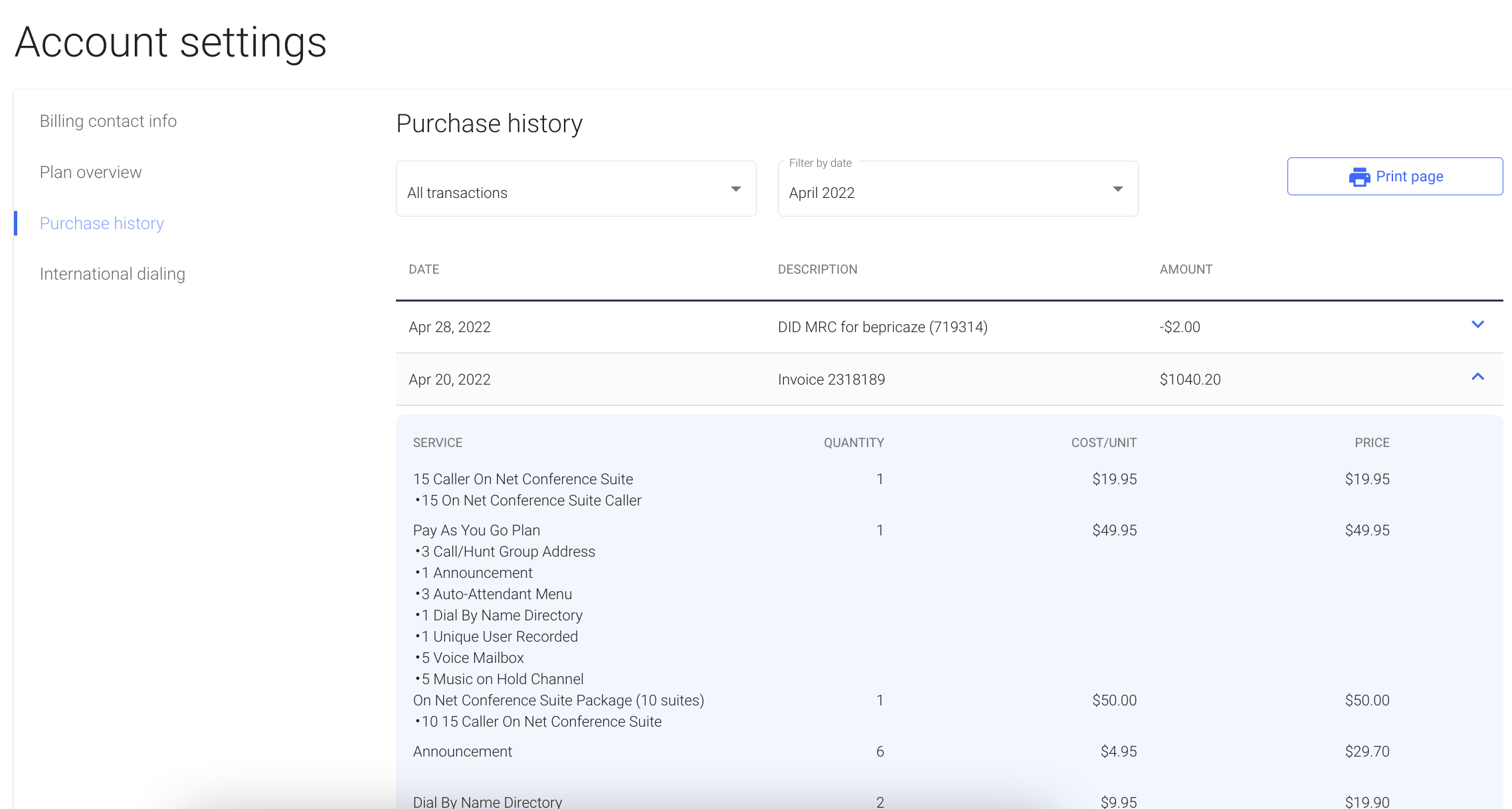Select 15 Caller On Net Conference Suite line
The image size is (1512, 809).
(x=523, y=479)
